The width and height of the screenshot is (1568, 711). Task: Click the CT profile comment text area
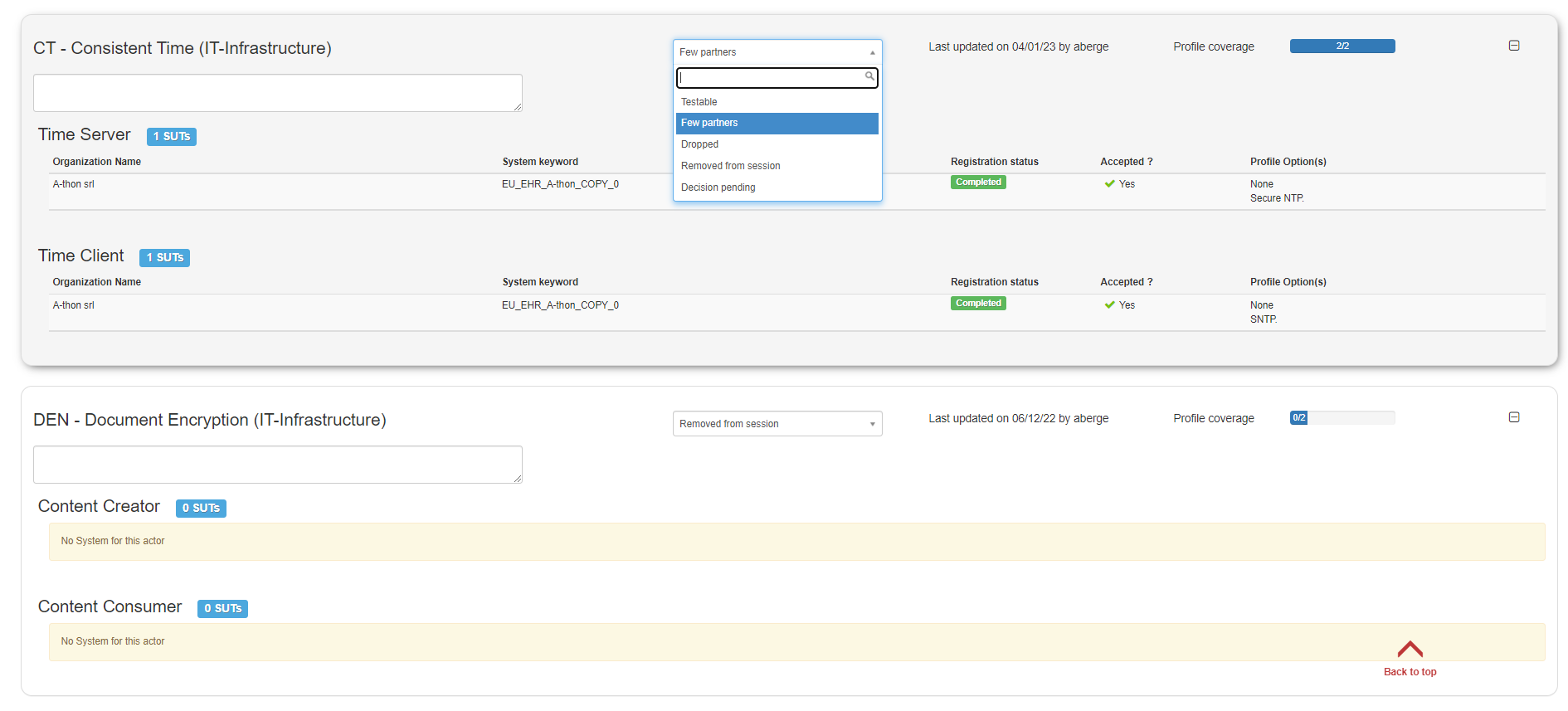pos(277,93)
